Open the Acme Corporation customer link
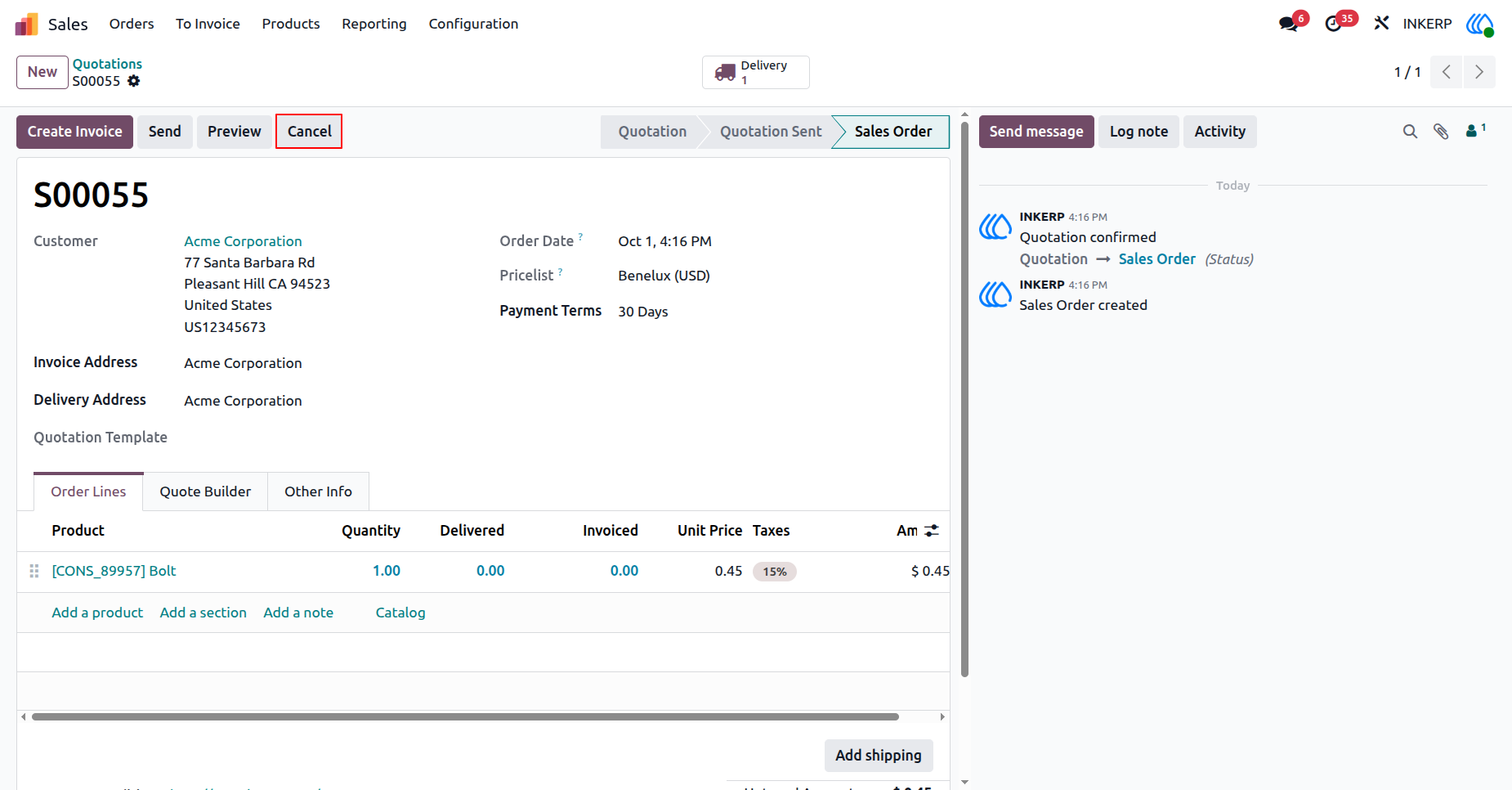The width and height of the screenshot is (1512, 790). tap(243, 241)
